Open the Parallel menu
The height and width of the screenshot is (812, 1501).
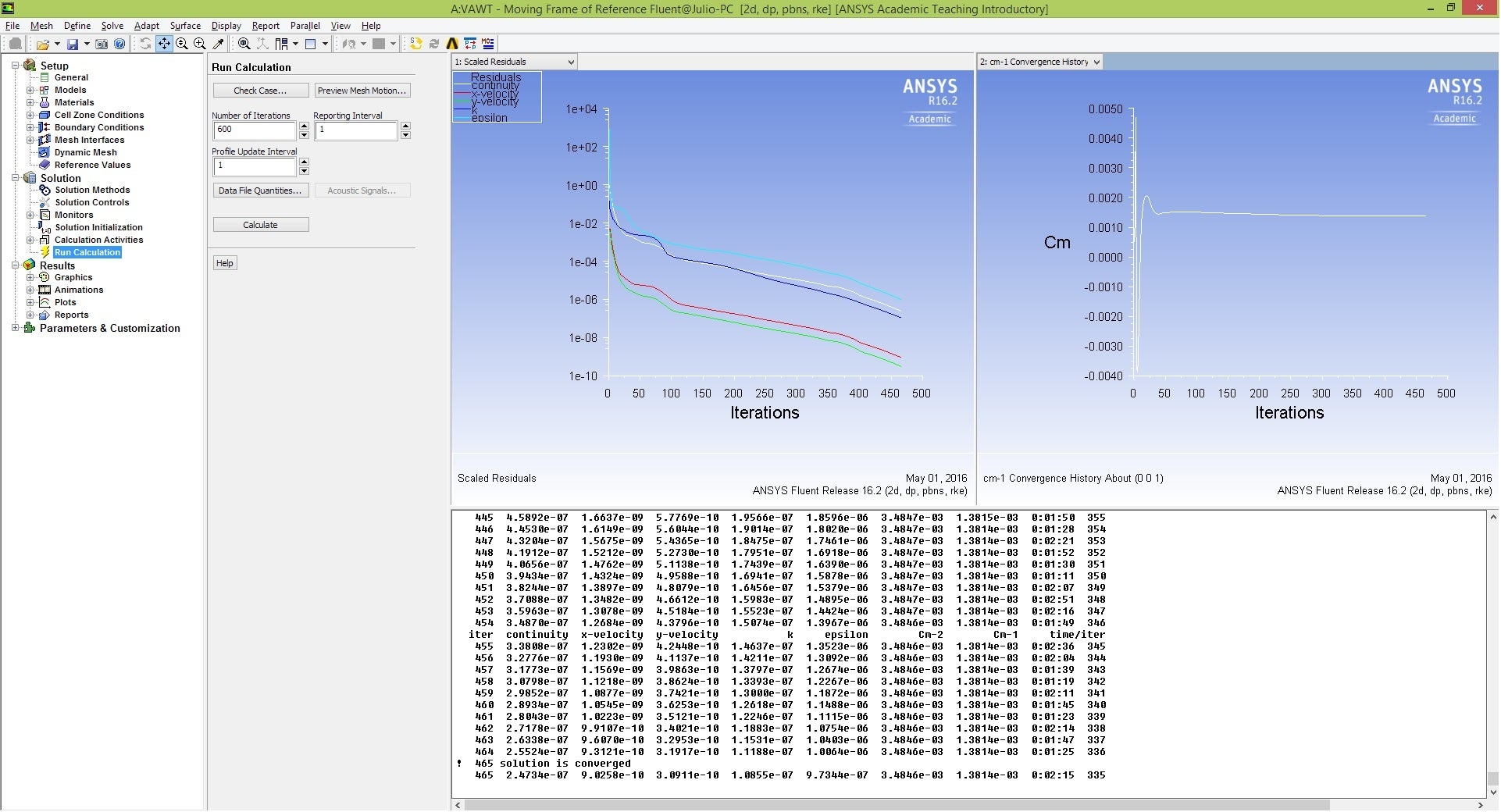point(305,26)
